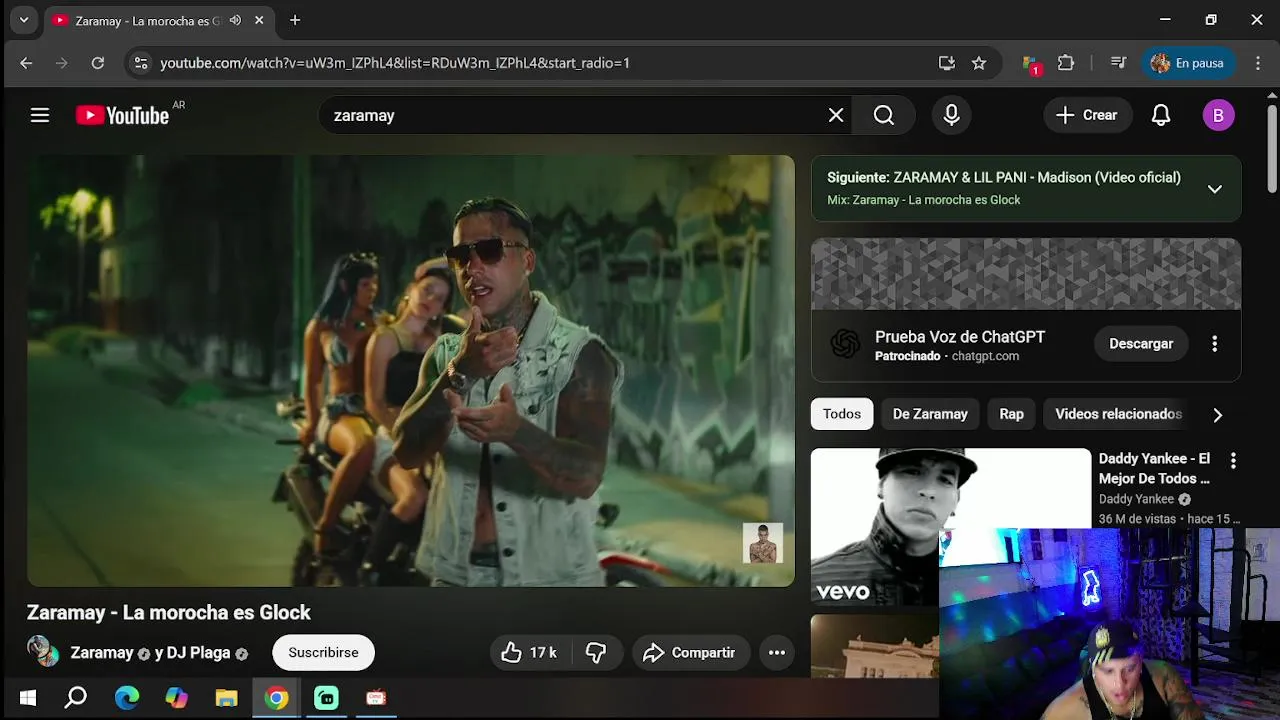Reload the page
This screenshot has height=720, width=1280.
[x=98, y=63]
